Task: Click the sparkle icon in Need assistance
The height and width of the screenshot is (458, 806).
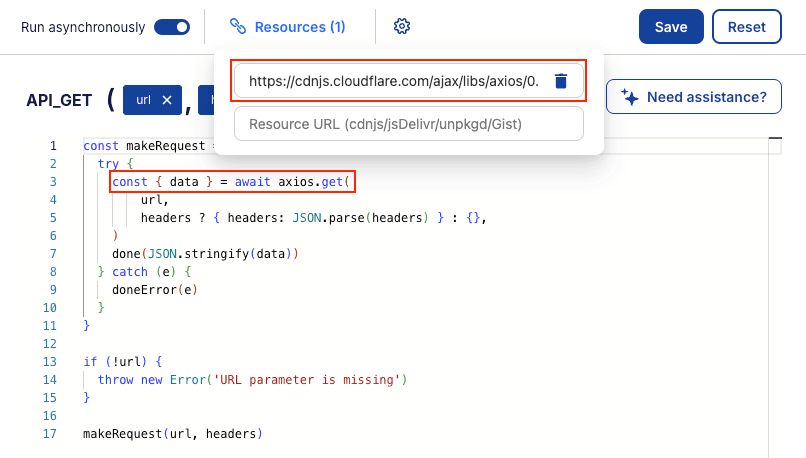Action: click(x=629, y=97)
